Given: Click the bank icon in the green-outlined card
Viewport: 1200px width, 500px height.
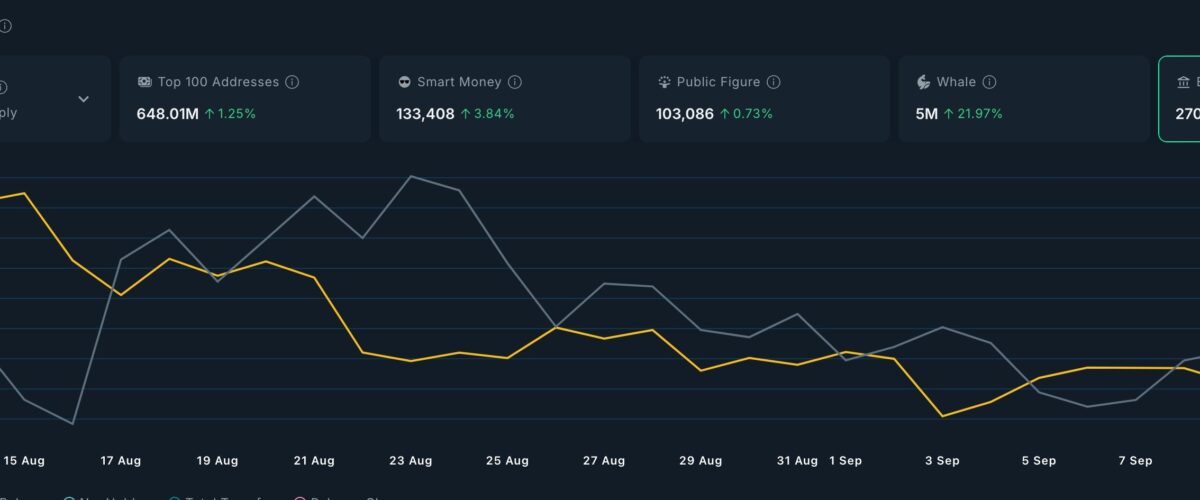Looking at the screenshot, I should (1183, 82).
